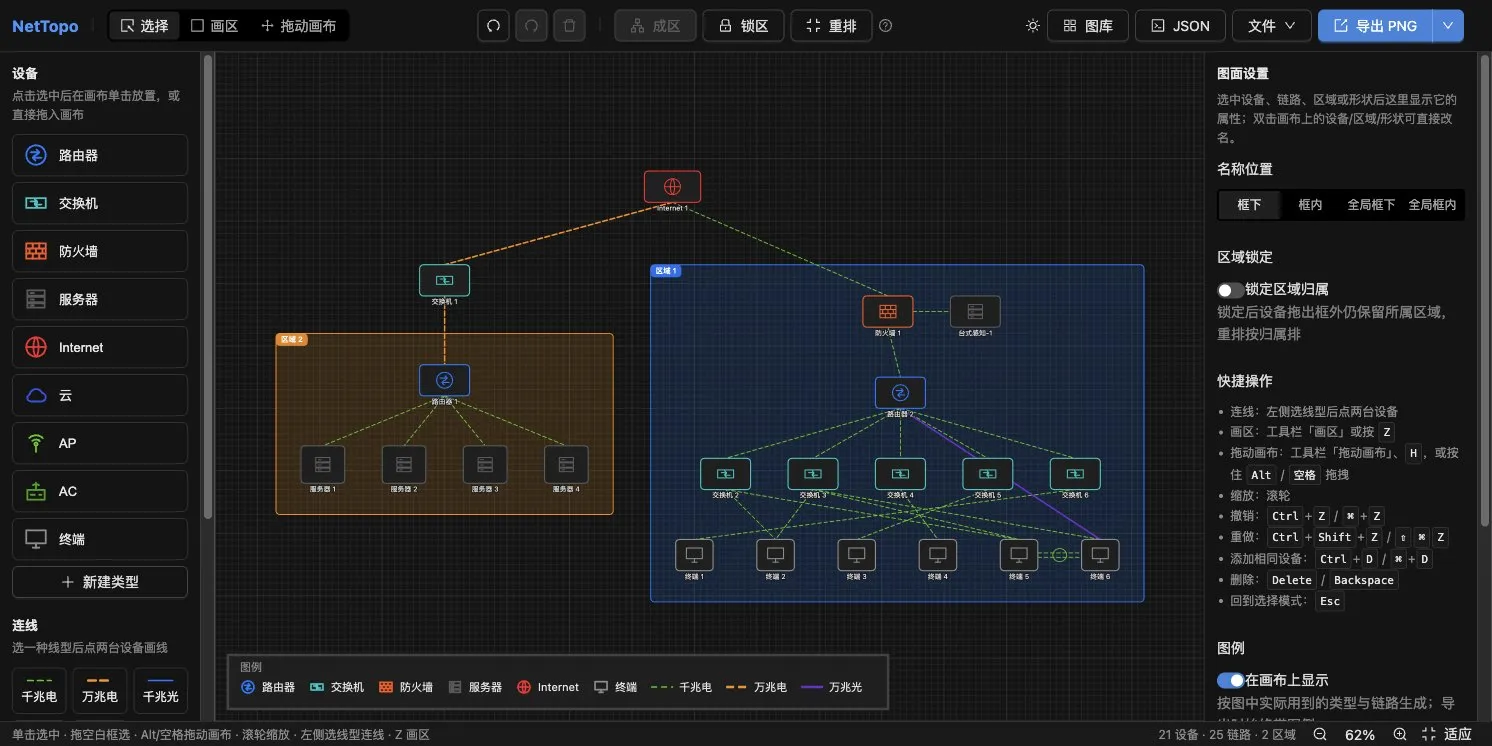The image size is (1492, 746).
Task: Click the 终端 6 node on canvas
Action: click(x=1100, y=555)
